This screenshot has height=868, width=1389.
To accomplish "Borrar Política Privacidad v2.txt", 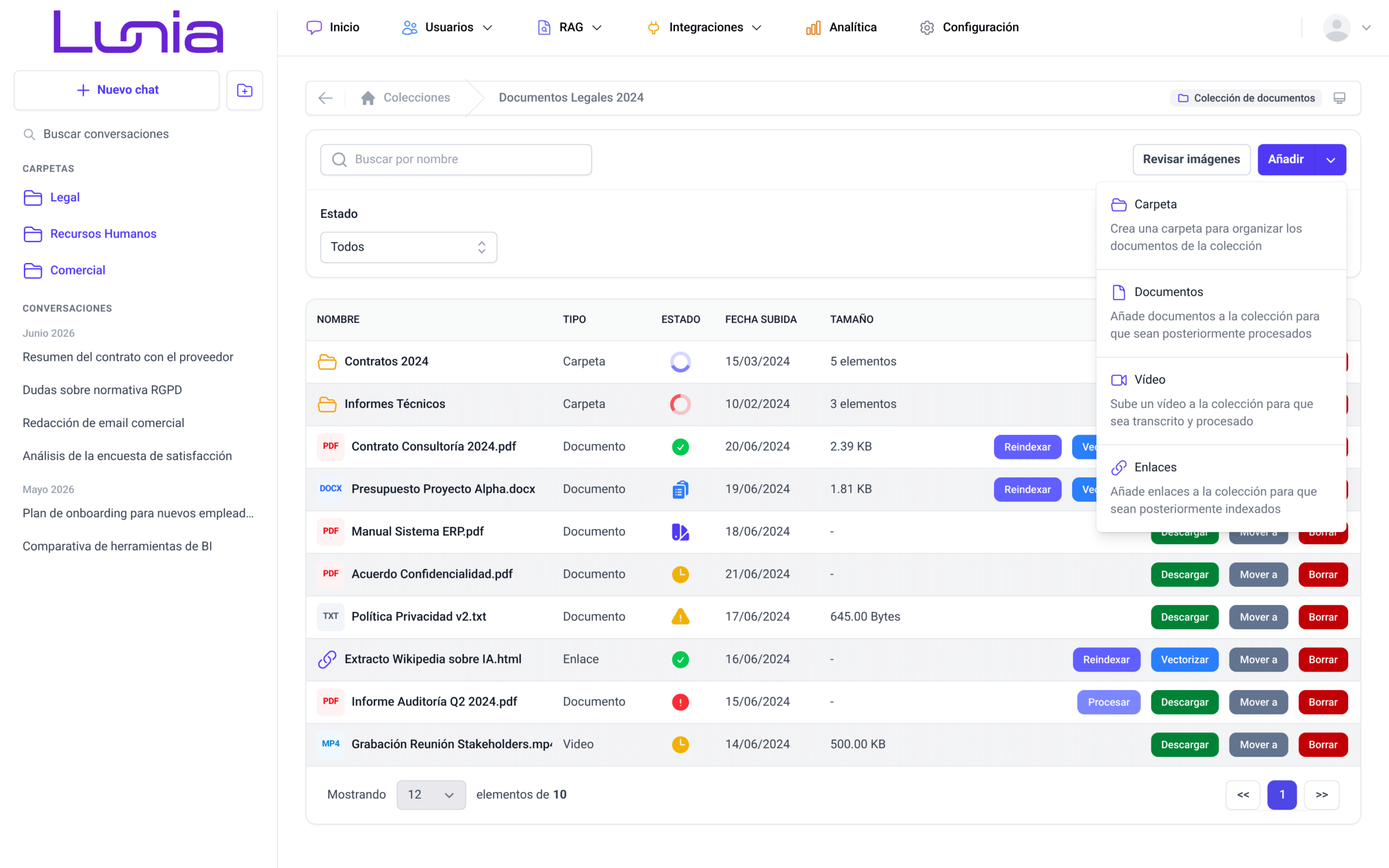I will click(x=1322, y=617).
